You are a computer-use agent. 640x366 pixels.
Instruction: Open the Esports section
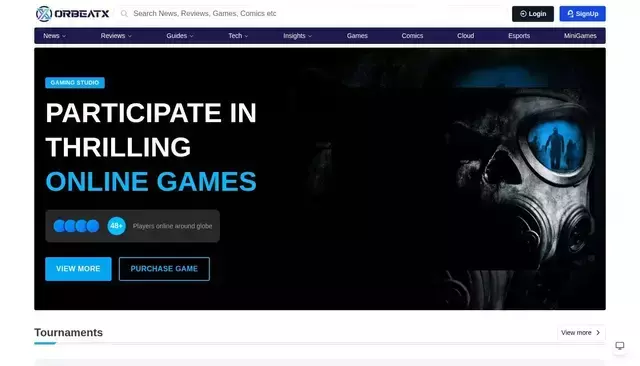519,36
